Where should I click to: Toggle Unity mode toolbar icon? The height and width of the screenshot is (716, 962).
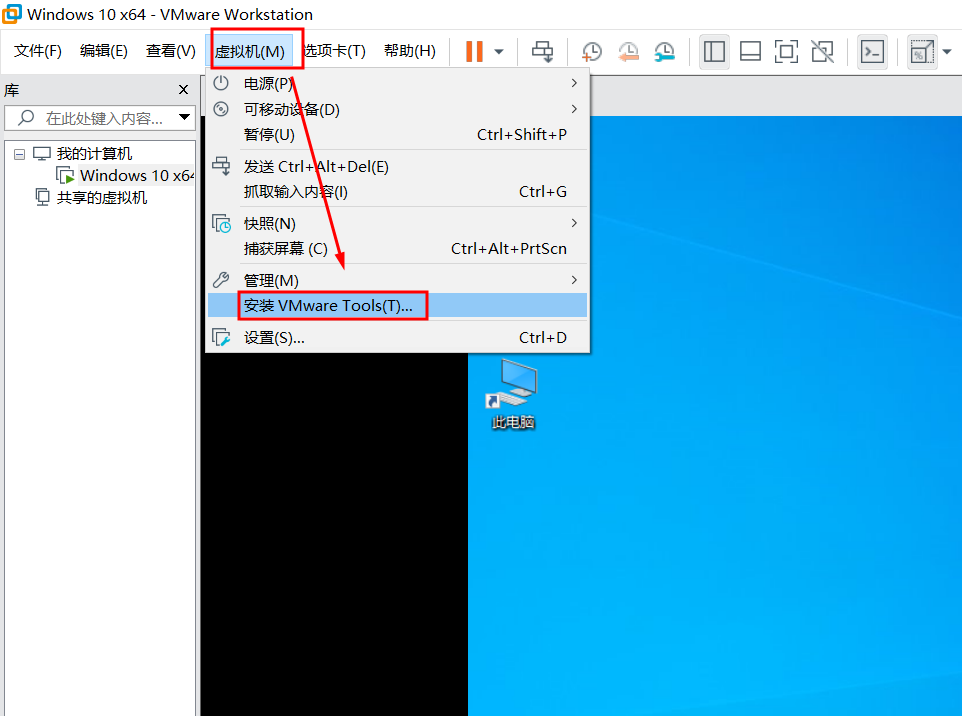coord(823,52)
